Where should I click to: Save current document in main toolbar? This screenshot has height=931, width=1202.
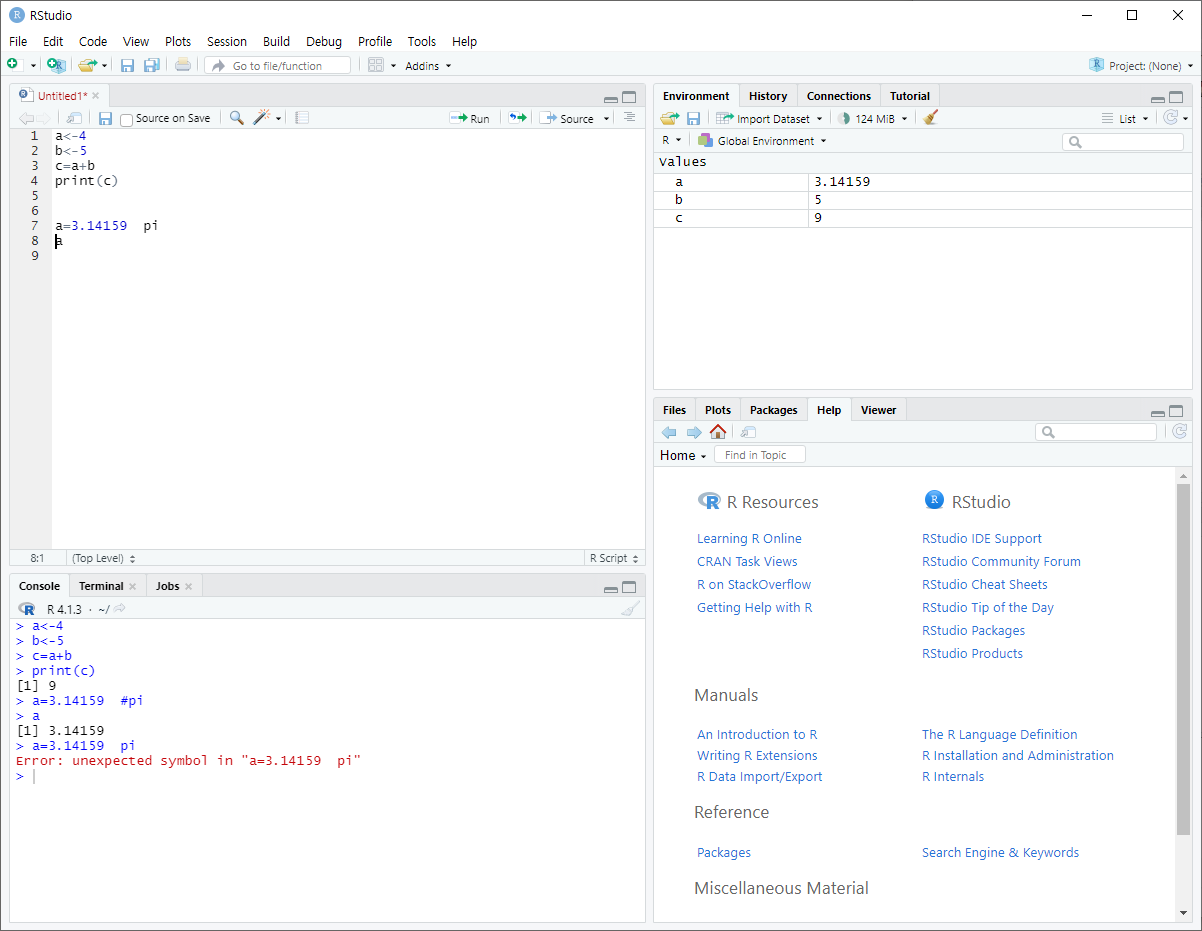coord(127,65)
